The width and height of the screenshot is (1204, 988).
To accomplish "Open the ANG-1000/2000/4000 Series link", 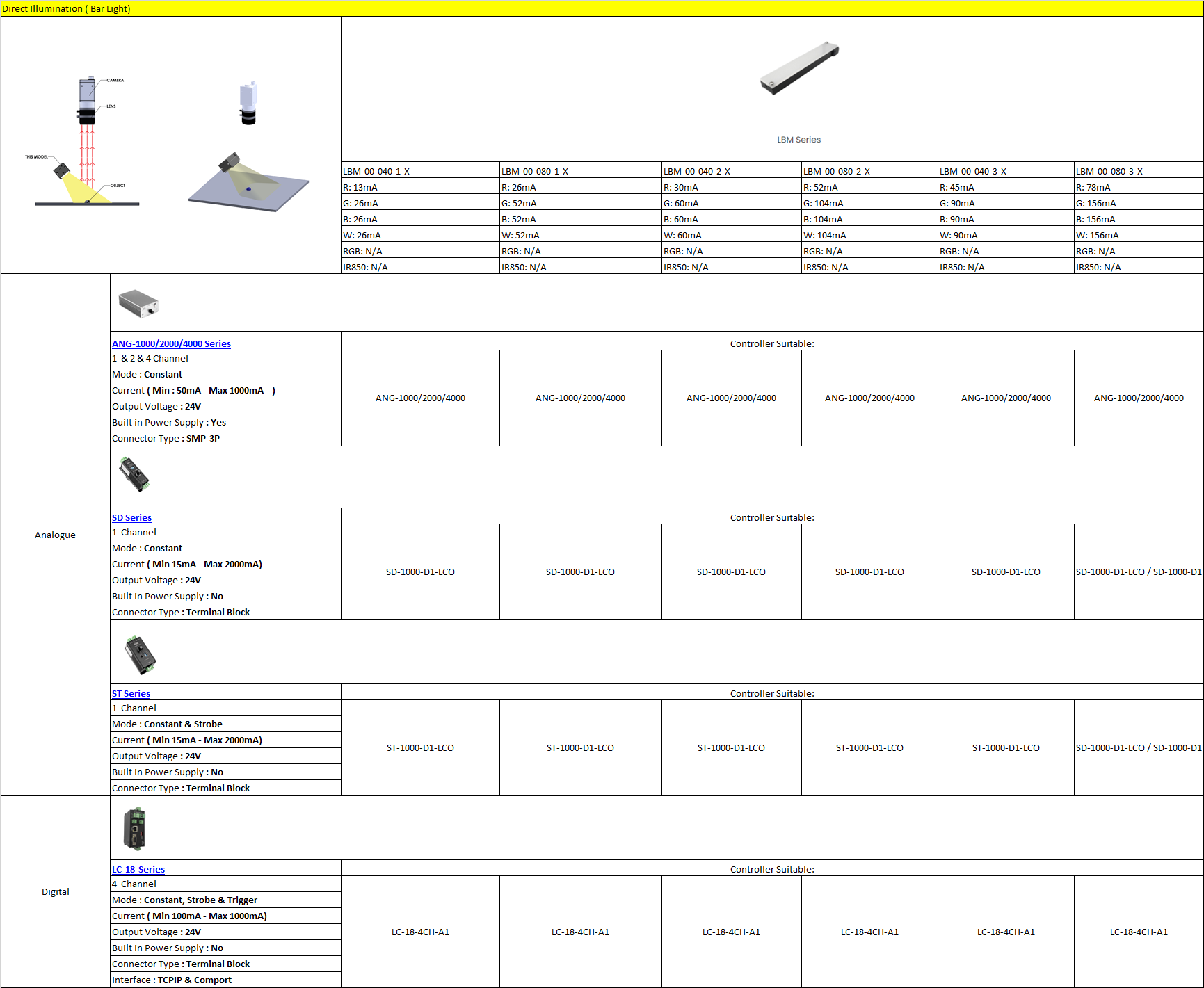I will click(x=171, y=343).
